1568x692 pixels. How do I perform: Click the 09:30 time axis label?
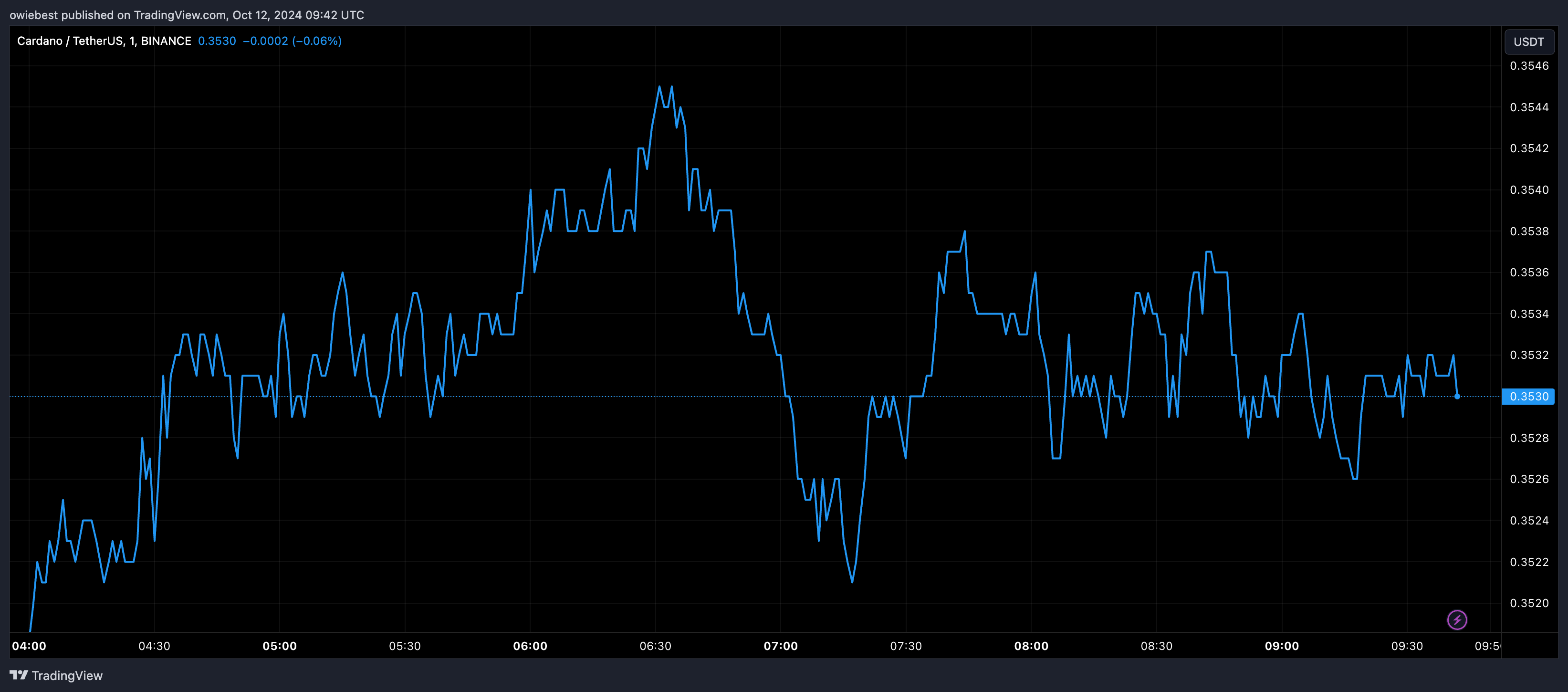[1407, 646]
